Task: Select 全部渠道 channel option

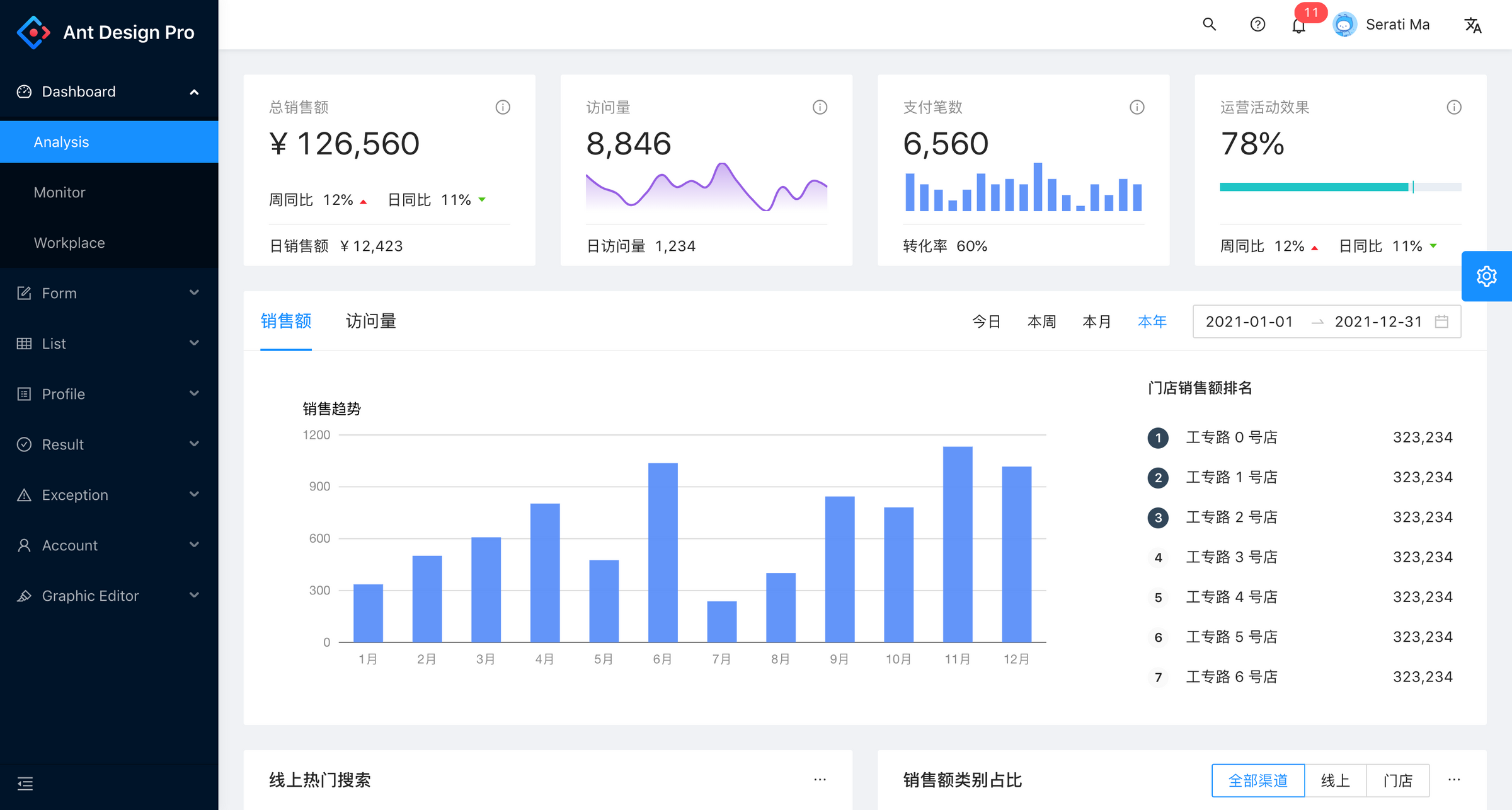Action: [1258, 780]
